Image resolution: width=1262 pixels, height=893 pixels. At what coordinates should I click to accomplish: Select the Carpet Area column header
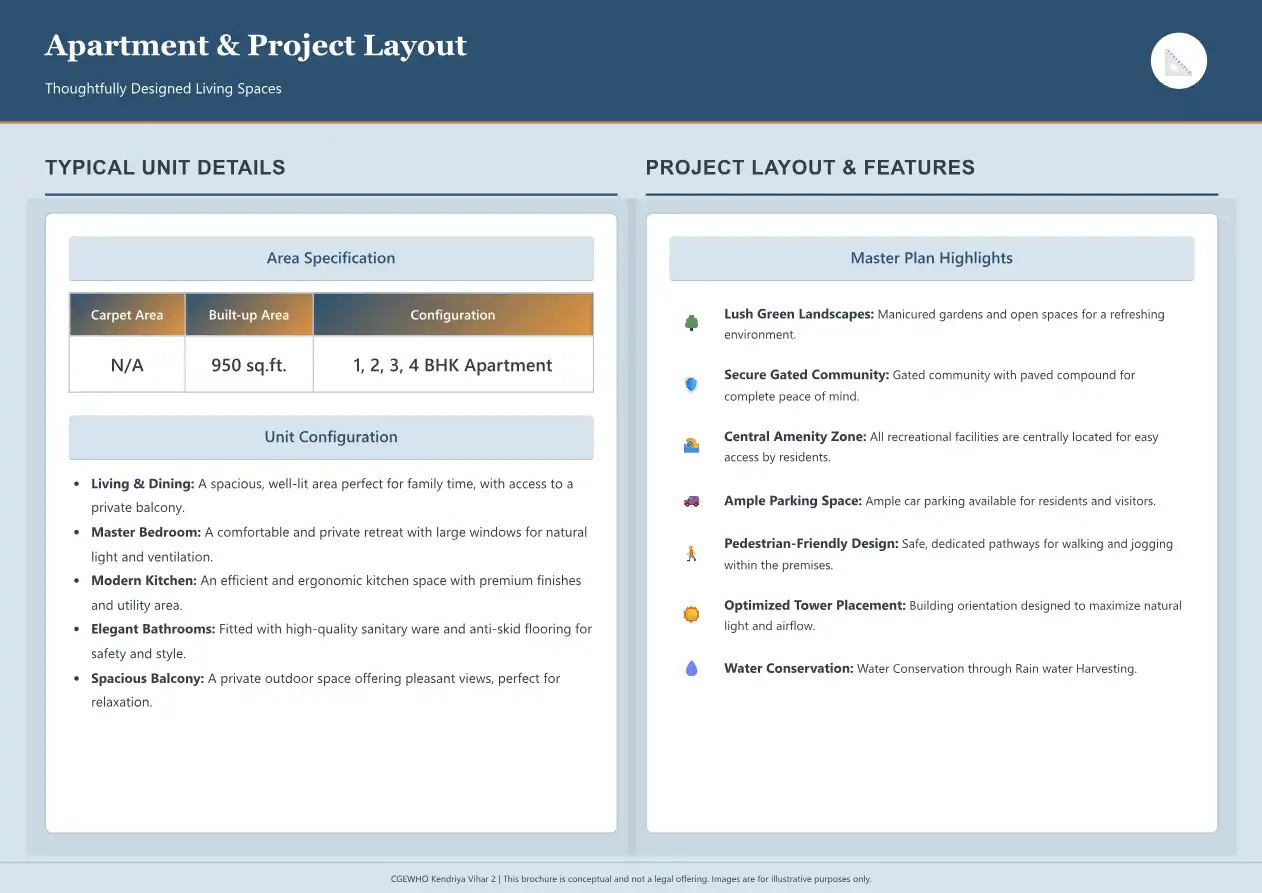[127, 315]
